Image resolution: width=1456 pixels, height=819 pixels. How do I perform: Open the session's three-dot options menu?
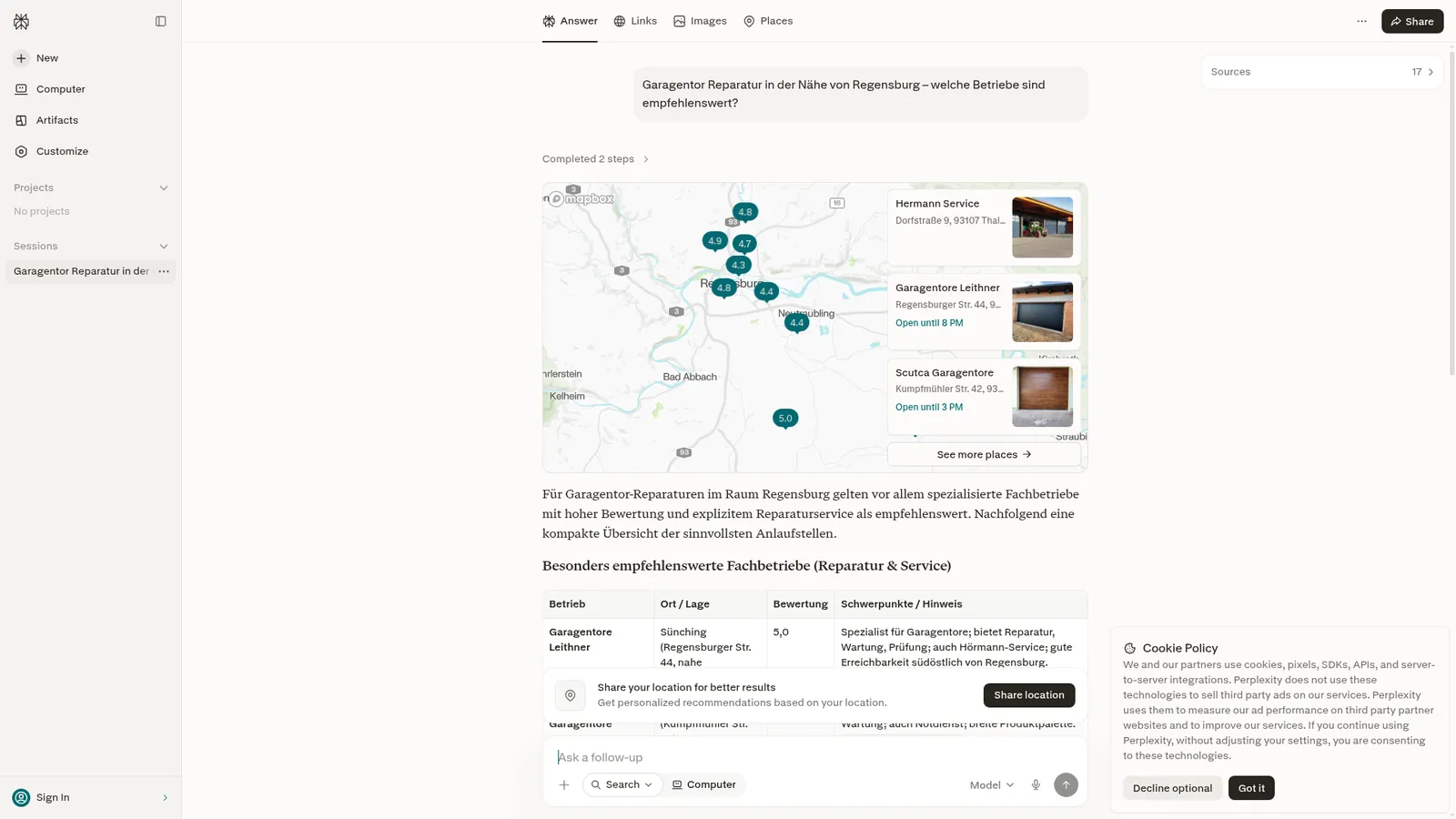[164, 271]
